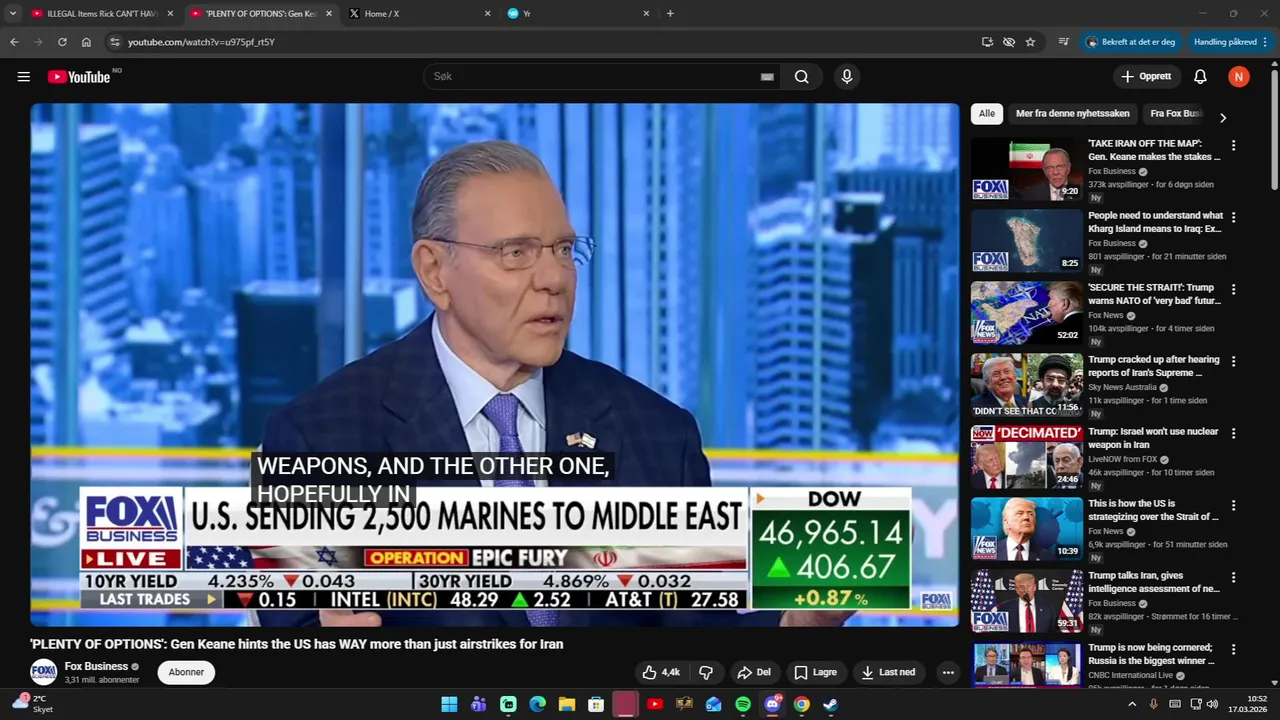Open third-party cookie blocked eye icon
This screenshot has width=1280, height=720.
click(x=1009, y=42)
